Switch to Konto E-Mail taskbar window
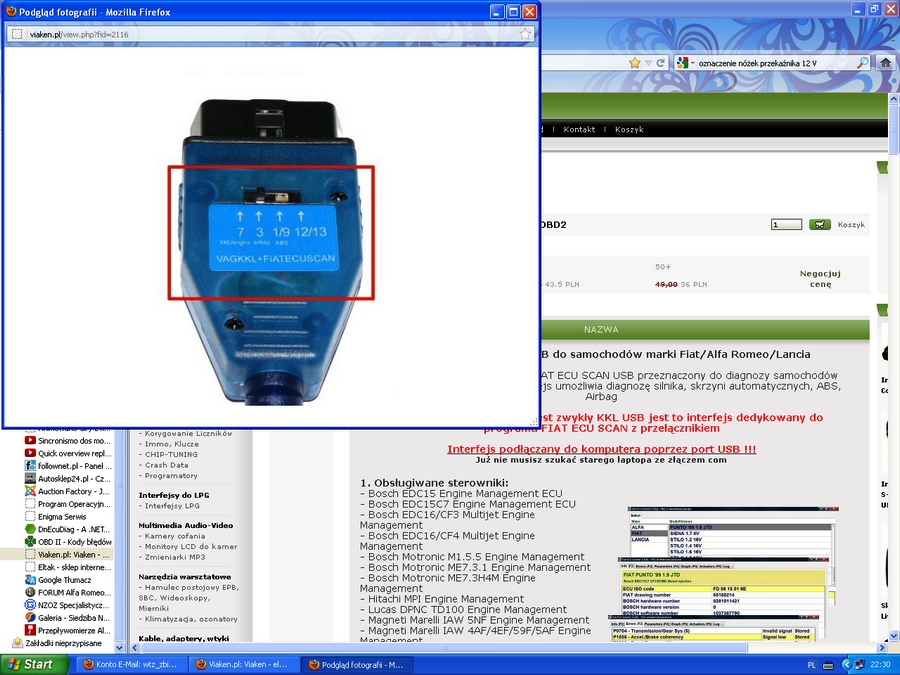Image resolution: width=900 pixels, height=675 pixels. click(x=130, y=665)
